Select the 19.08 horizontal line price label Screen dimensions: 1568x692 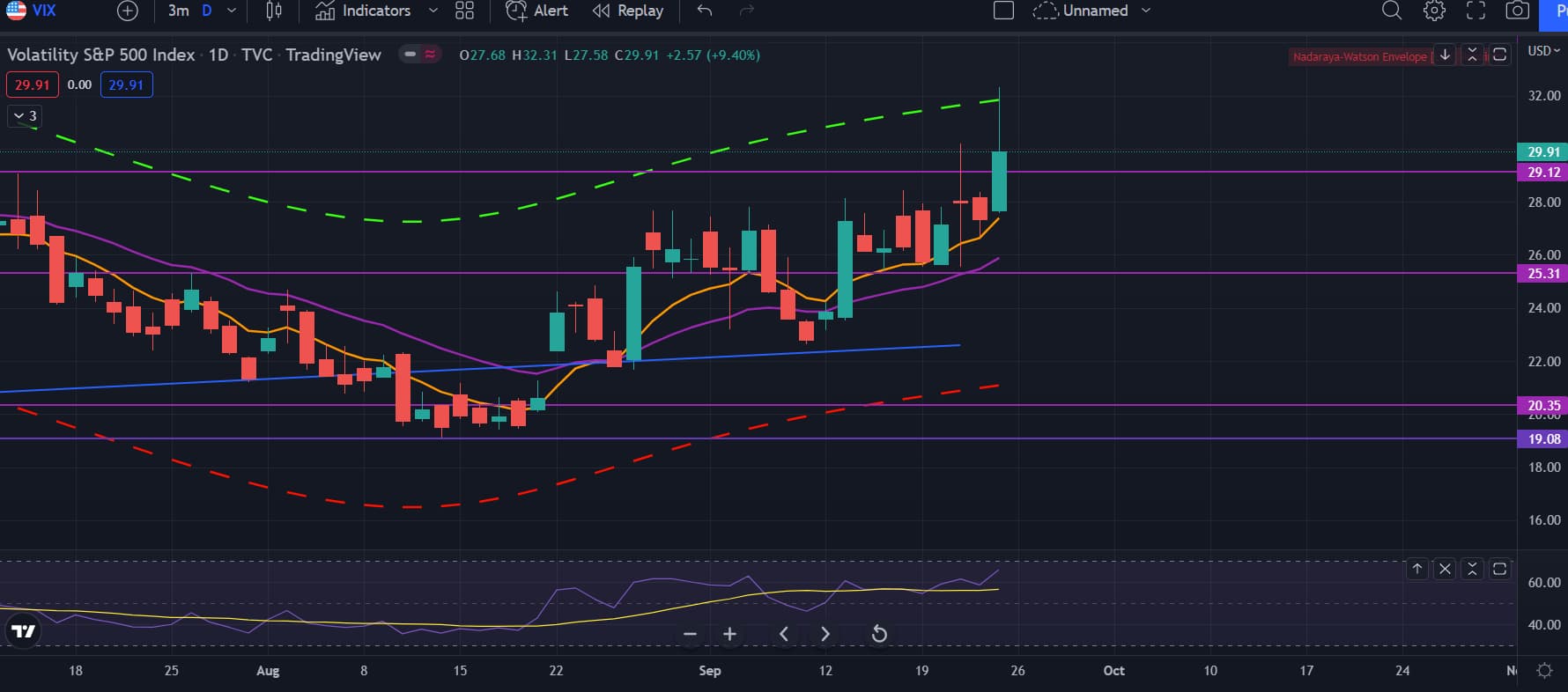[x=1542, y=438]
